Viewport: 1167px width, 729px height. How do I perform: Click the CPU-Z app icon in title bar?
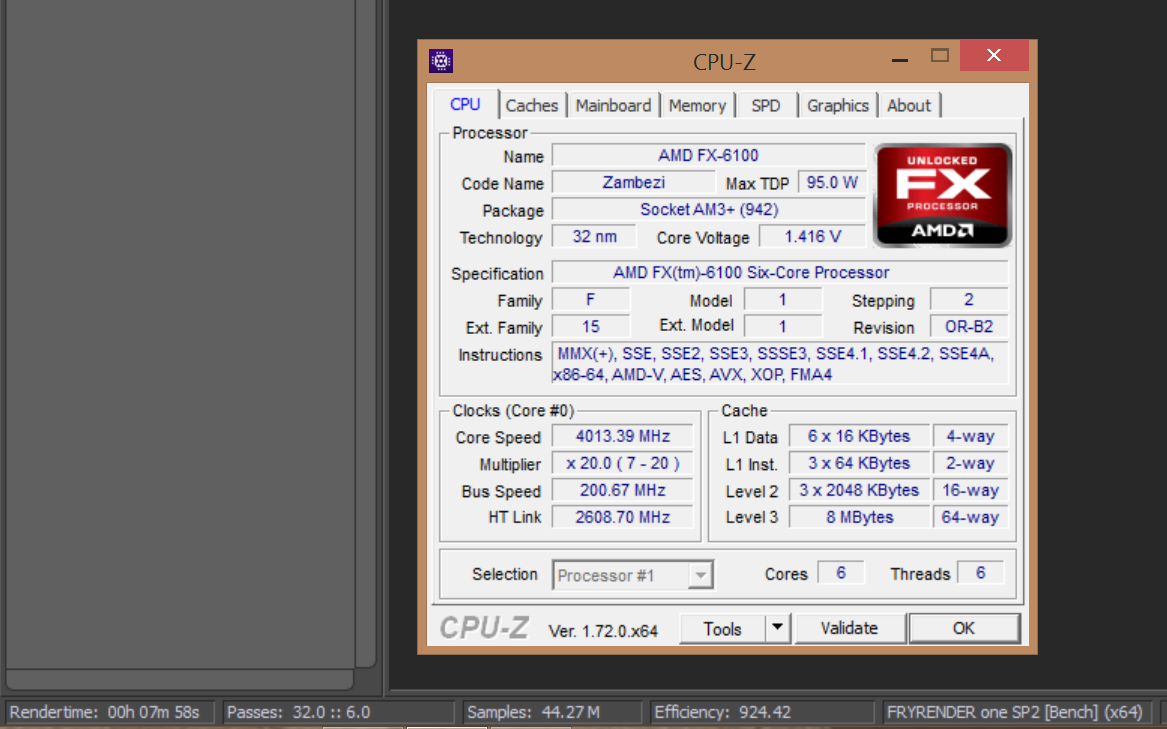point(441,62)
